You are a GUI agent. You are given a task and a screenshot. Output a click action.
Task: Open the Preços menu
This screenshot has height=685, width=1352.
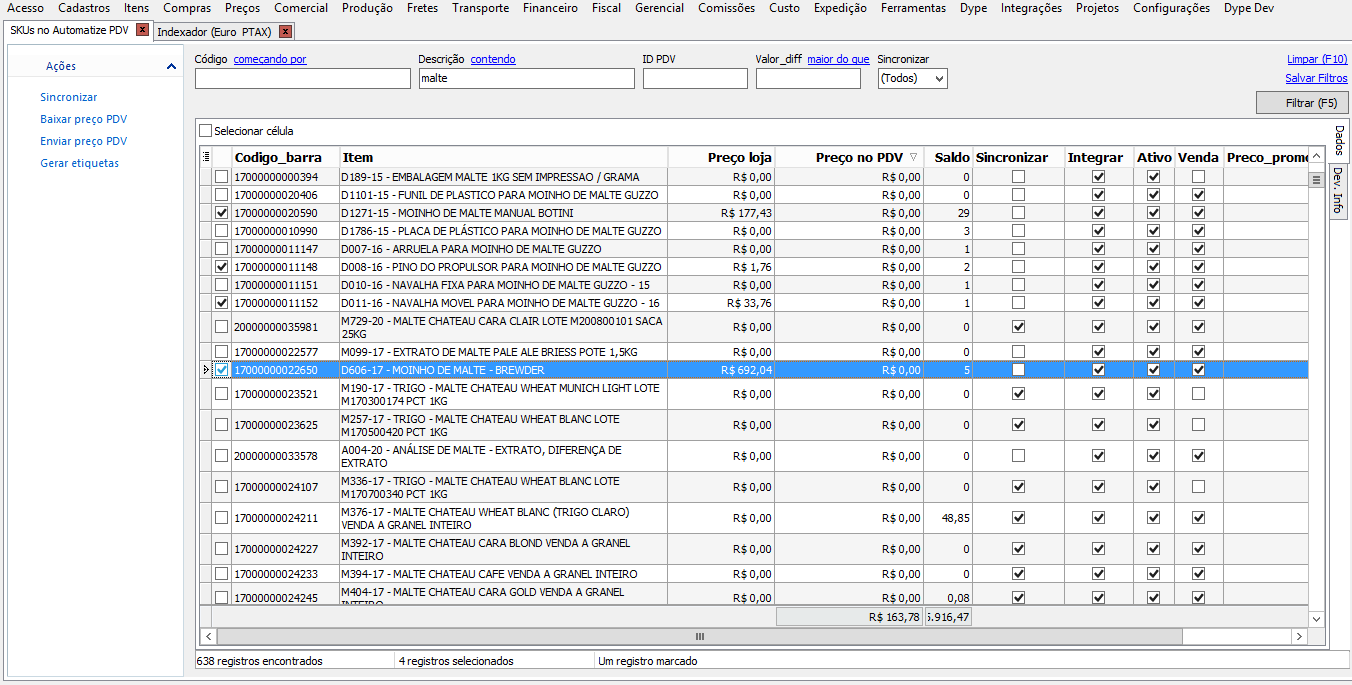tap(242, 8)
